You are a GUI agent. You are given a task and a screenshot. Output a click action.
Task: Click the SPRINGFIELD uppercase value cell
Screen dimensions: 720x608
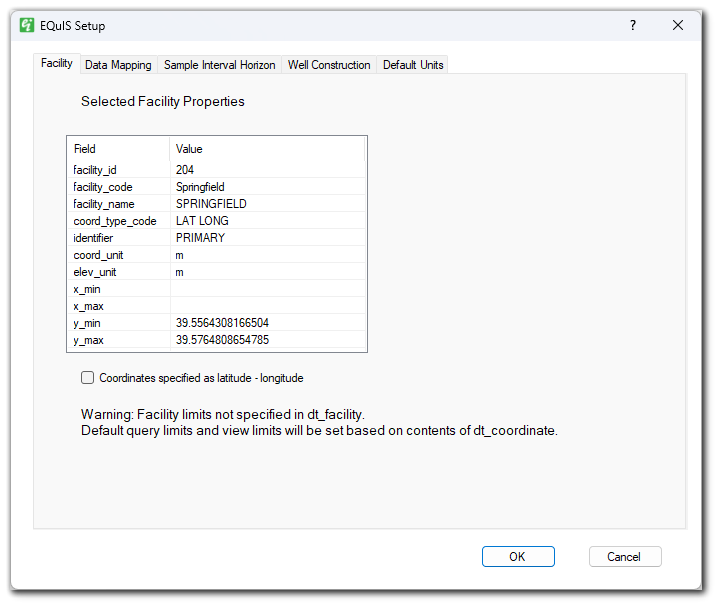click(x=268, y=204)
